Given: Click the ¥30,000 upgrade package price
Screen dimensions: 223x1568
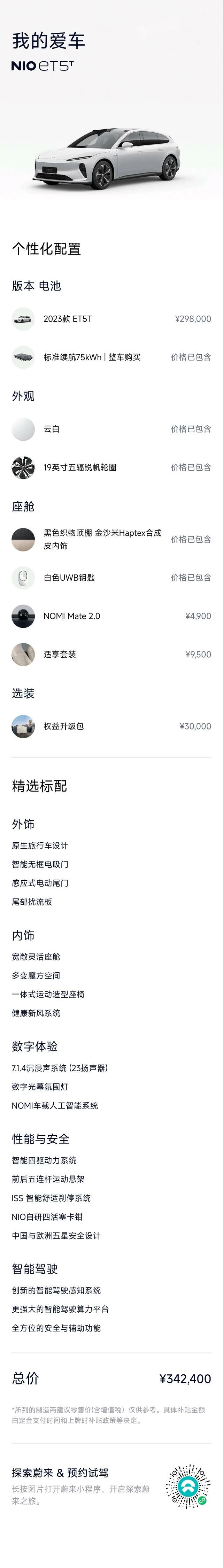Looking at the screenshot, I should point(195,726).
